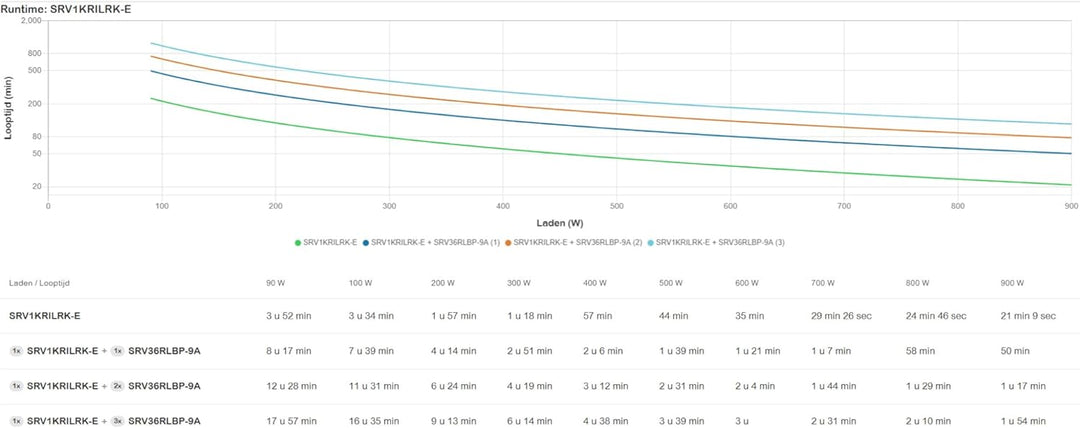Click the 700 W column header
Viewport: 1080px width, 428px height.
(x=825, y=283)
